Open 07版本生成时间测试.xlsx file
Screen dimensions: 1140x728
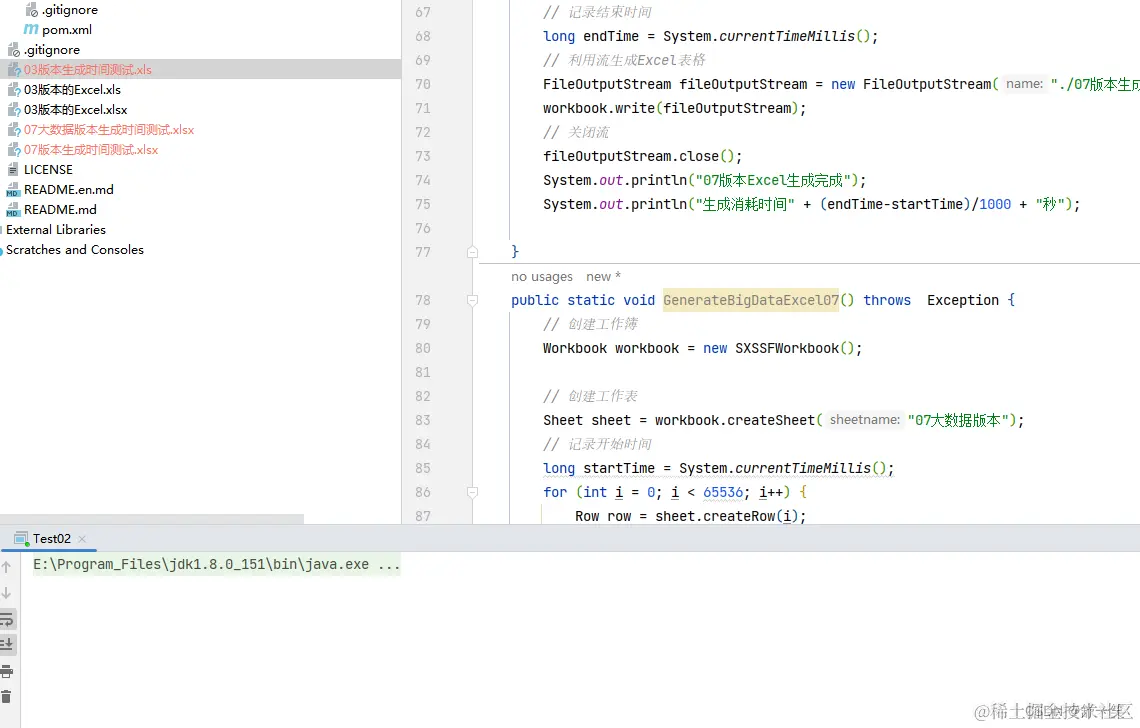click(x=91, y=150)
